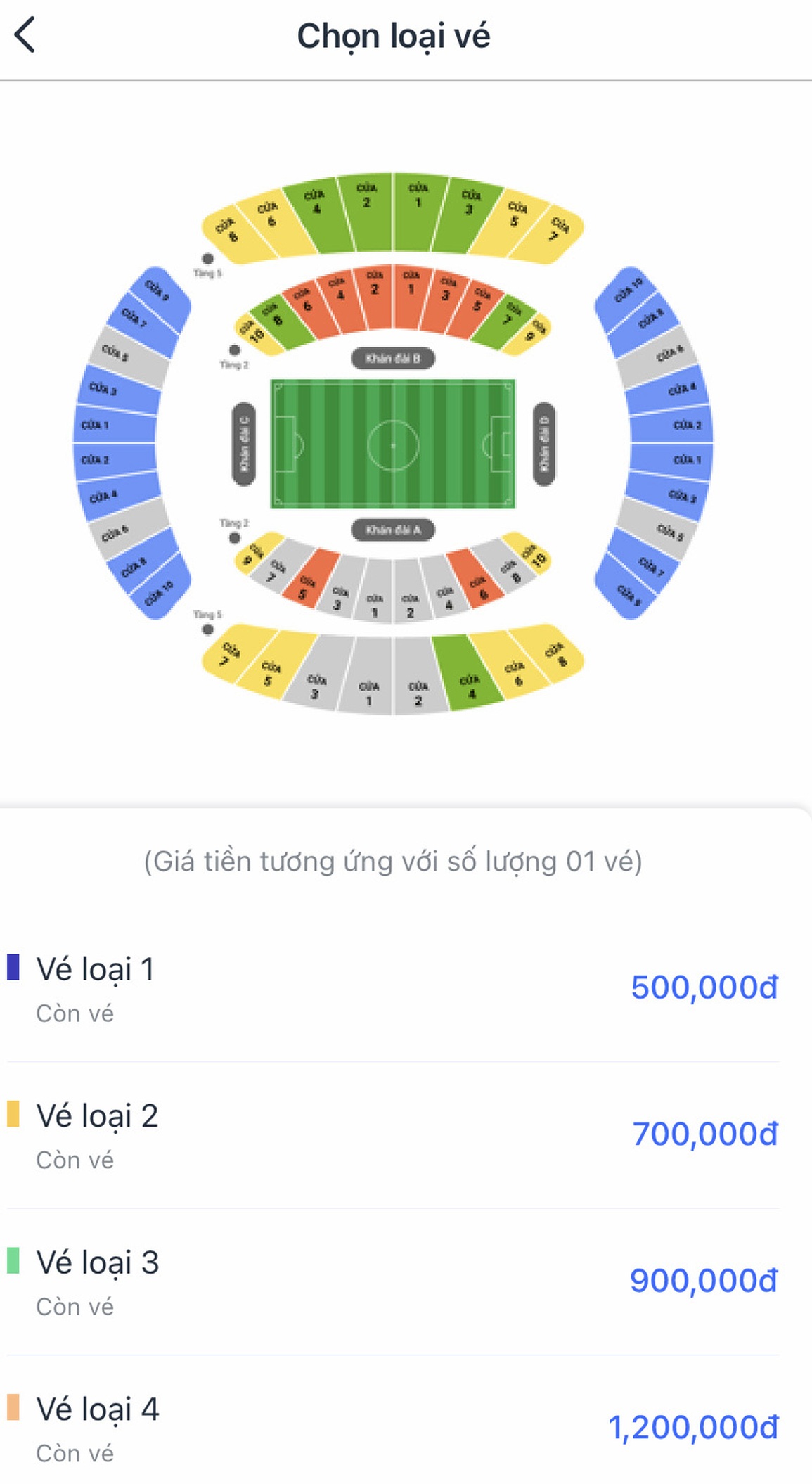Tap the Khán đài A stand label
Viewport: 812px width, 1484px height.
point(392,530)
